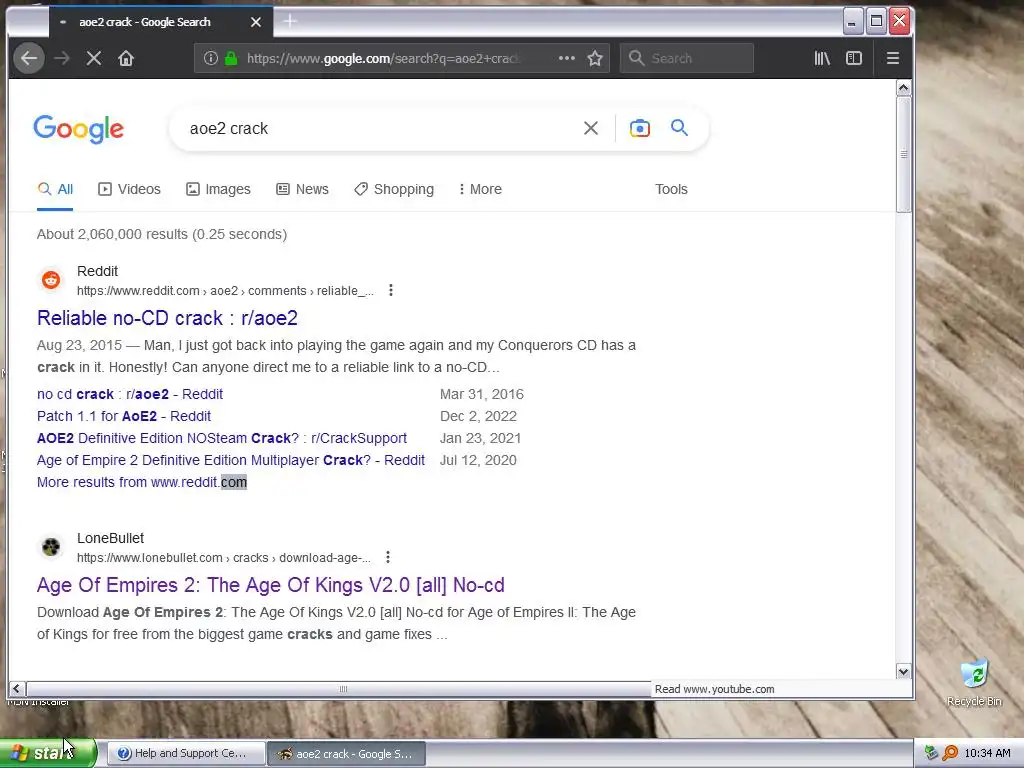Close the aoe2 crack Google Search tab
1024x768 pixels.
[x=256, y=22]
